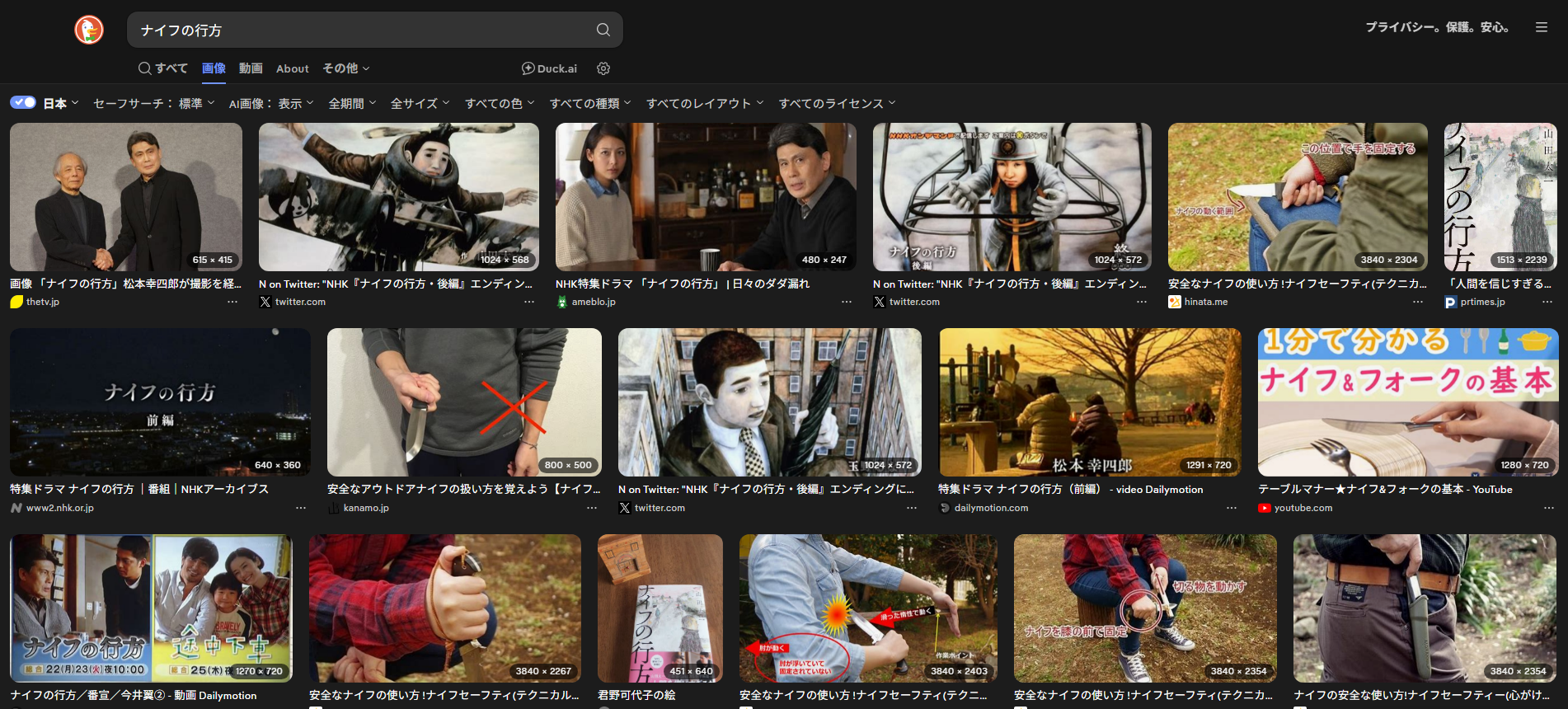Open the dailymotion.com source link
Image resolution: width=1568 pixels, height=709 pixels.
tap(991, 508)
